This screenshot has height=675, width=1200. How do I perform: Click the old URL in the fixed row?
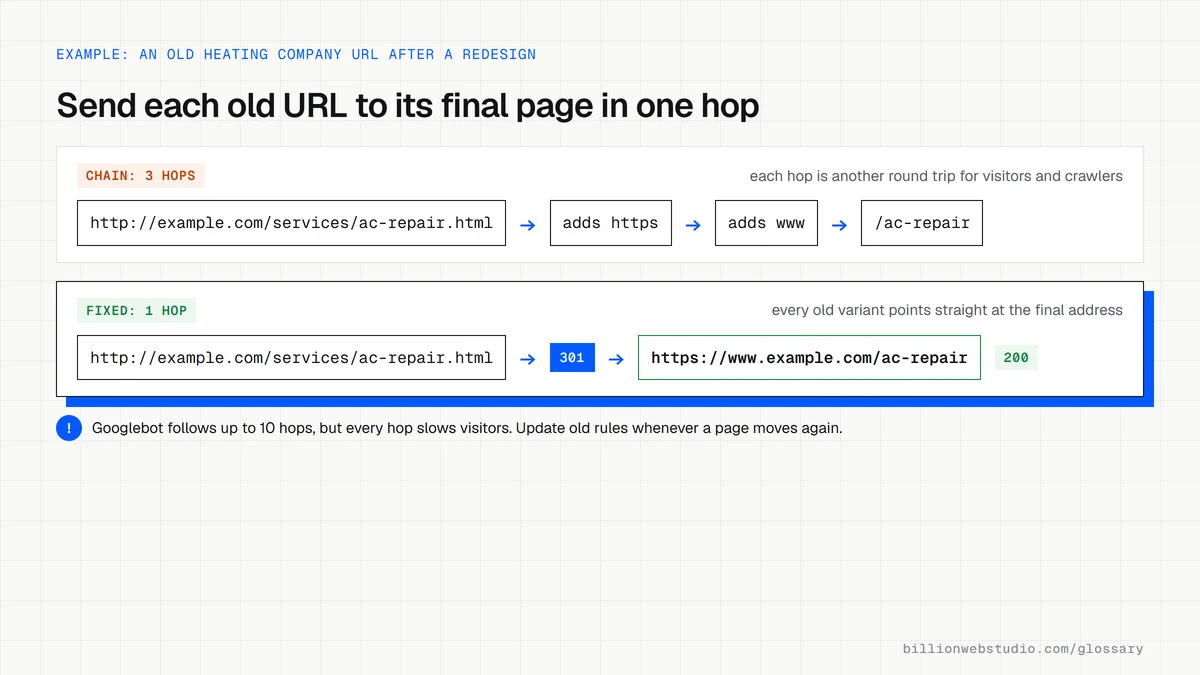pyautogui.click(x=291, y=358)
